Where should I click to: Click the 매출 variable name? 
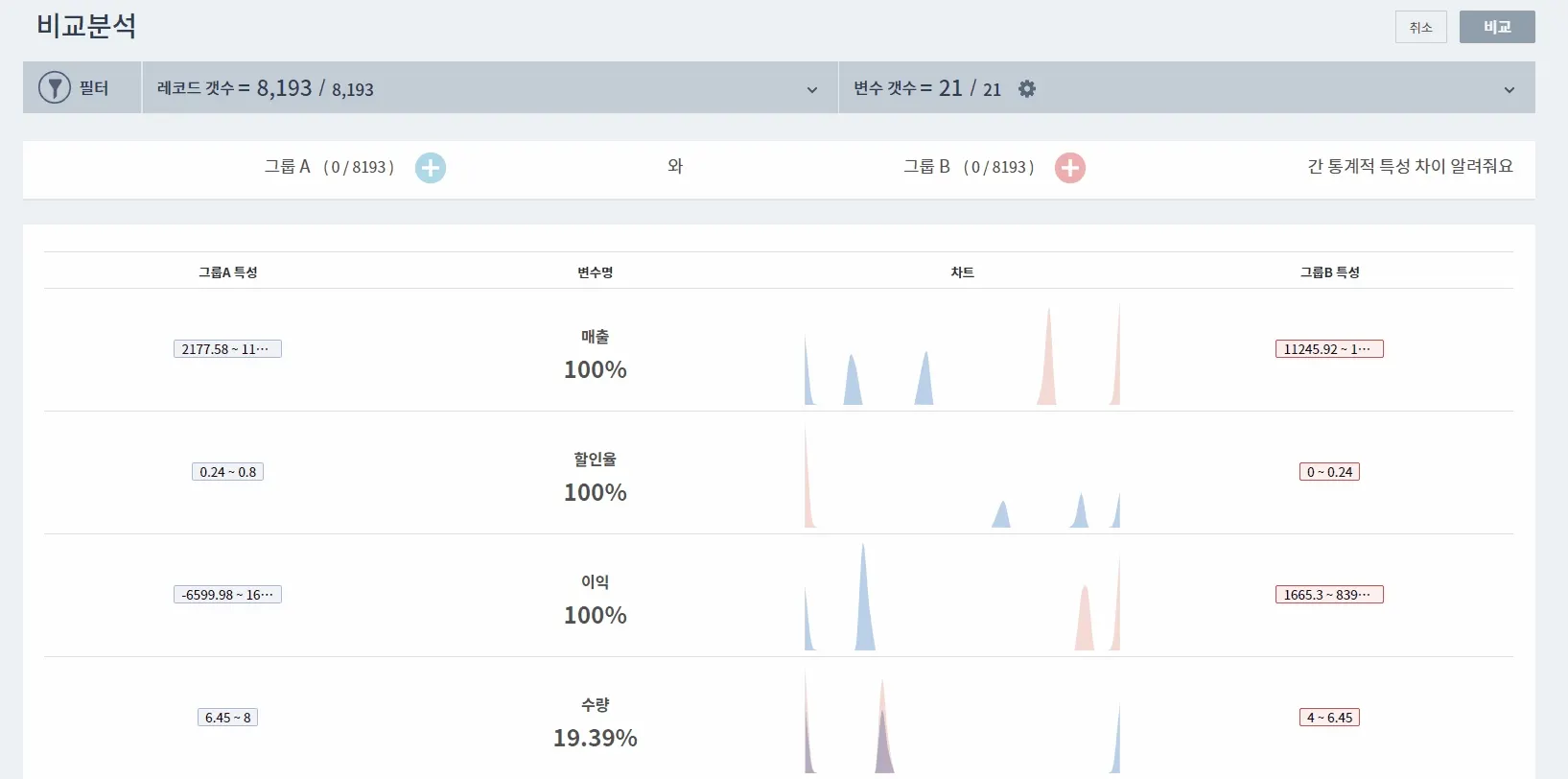click(596, 337)
